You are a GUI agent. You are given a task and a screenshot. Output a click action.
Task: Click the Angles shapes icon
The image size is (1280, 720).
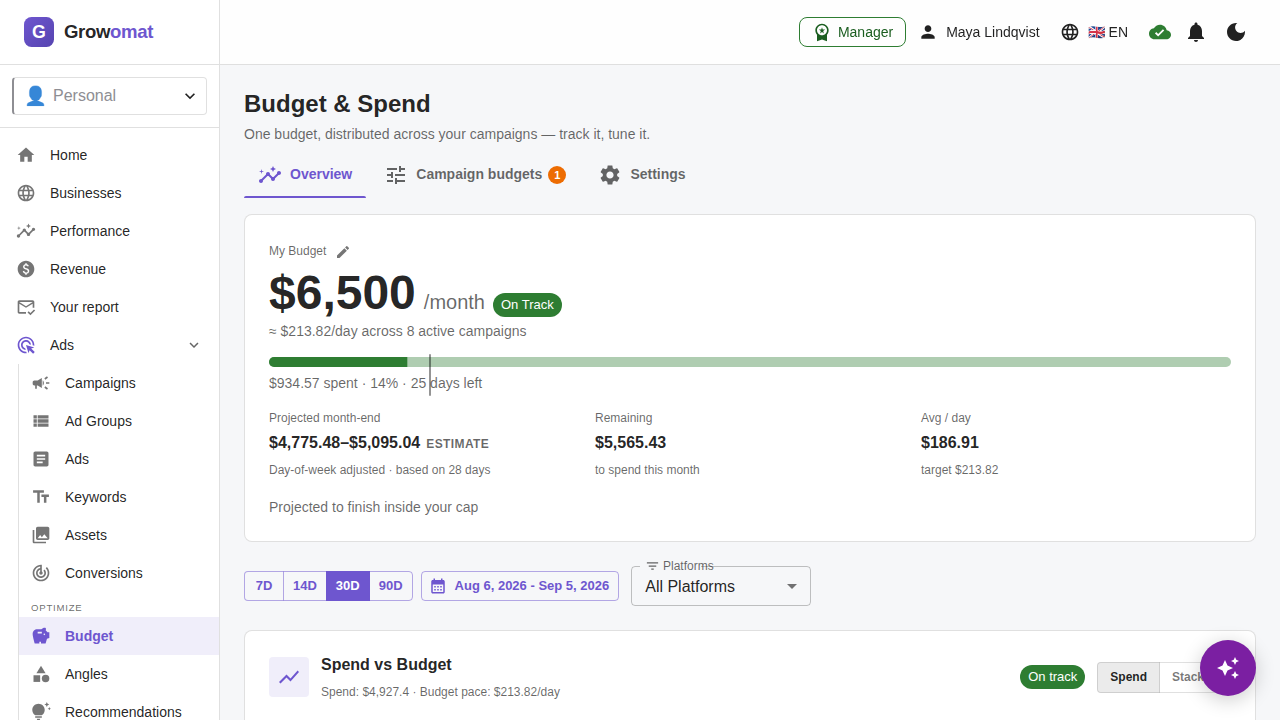coord(41,674)
